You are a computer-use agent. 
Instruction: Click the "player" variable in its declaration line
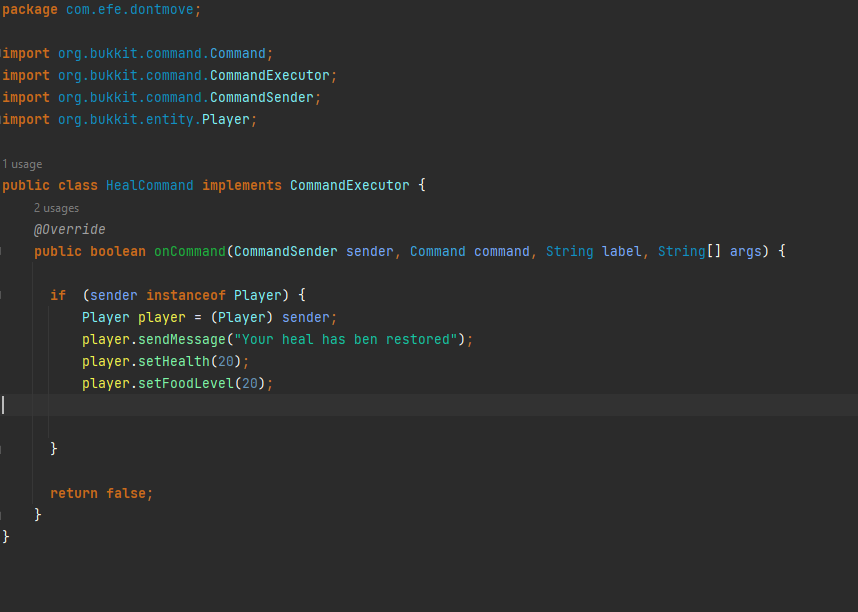(x=161, y=317)
